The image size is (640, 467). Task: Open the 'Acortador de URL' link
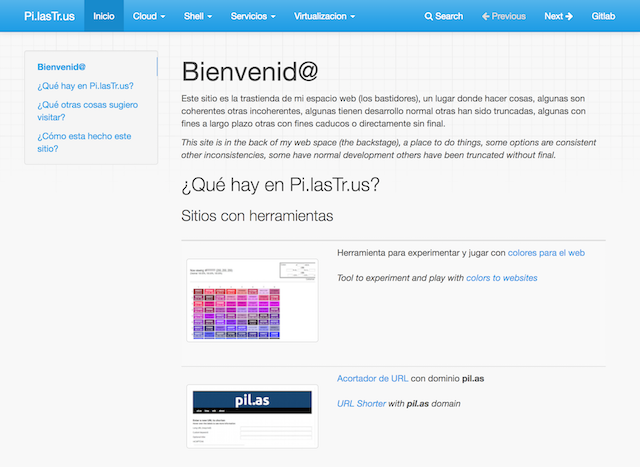(372, 379)
